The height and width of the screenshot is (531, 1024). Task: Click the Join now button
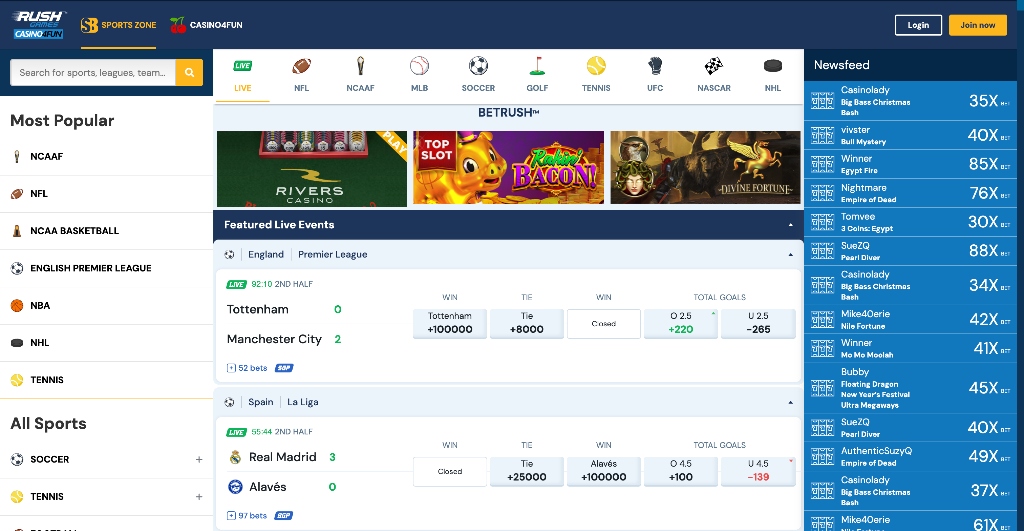(x=978, y=25)
